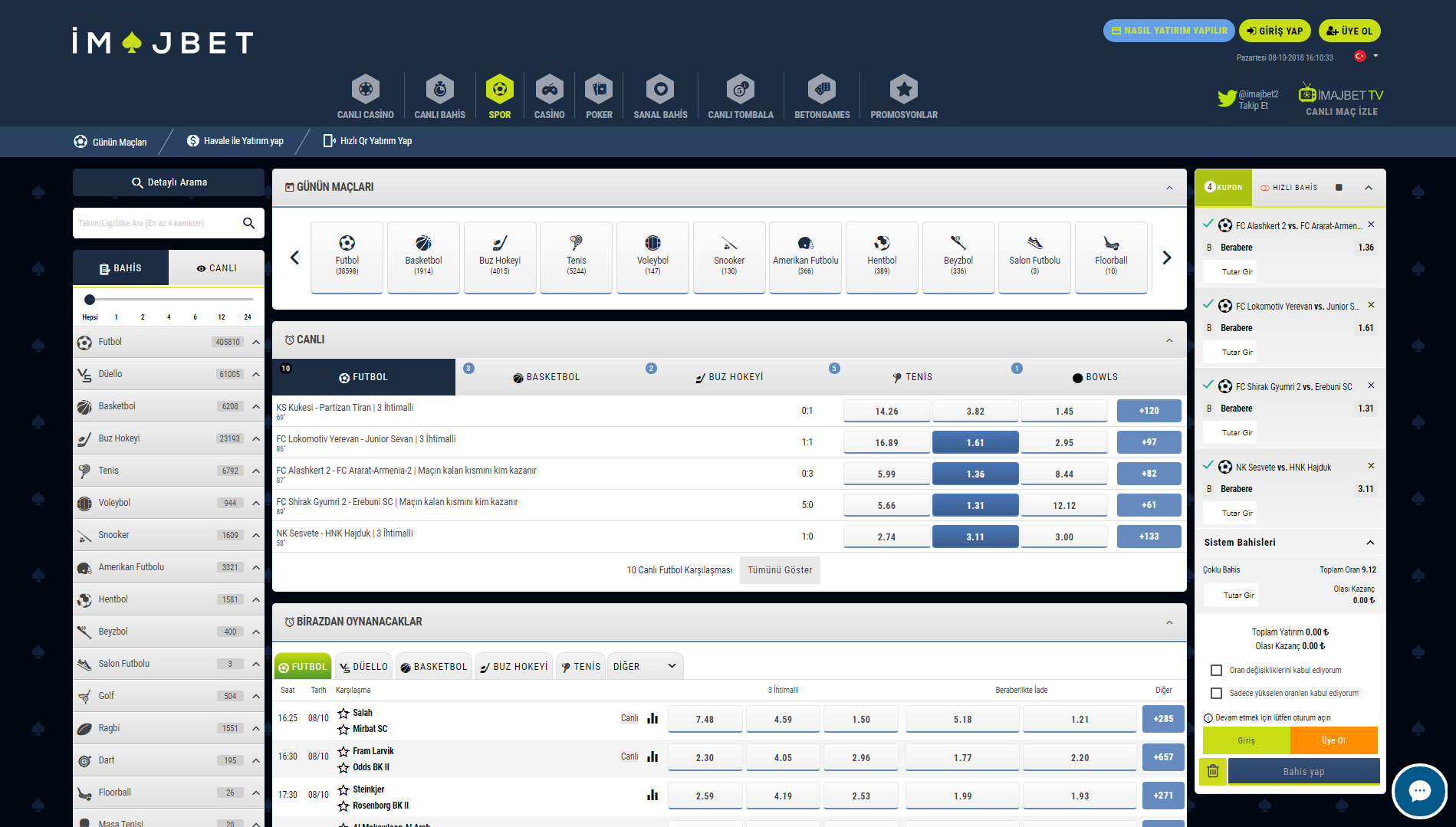Open the live chat bubble
Screen dimensions: 1456x827
coord(1419,791)
